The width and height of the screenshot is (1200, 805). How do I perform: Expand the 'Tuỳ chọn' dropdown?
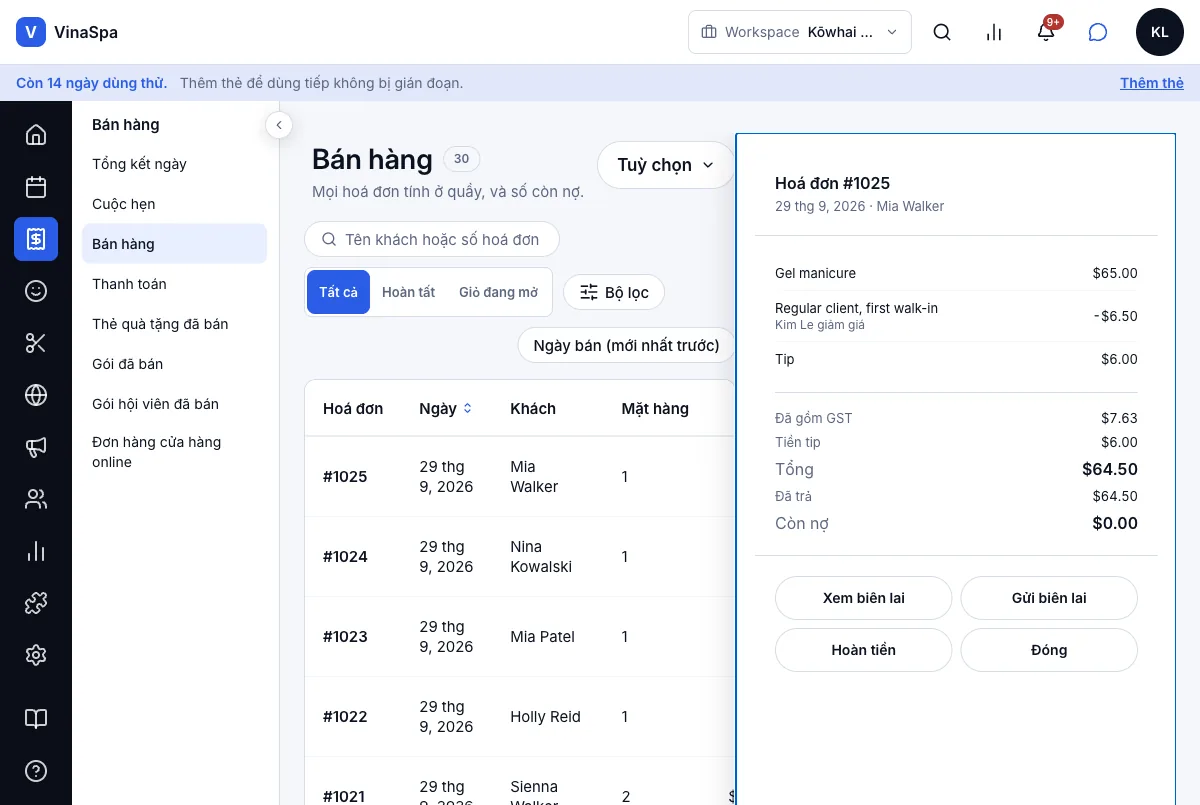(x=666, y=165)
